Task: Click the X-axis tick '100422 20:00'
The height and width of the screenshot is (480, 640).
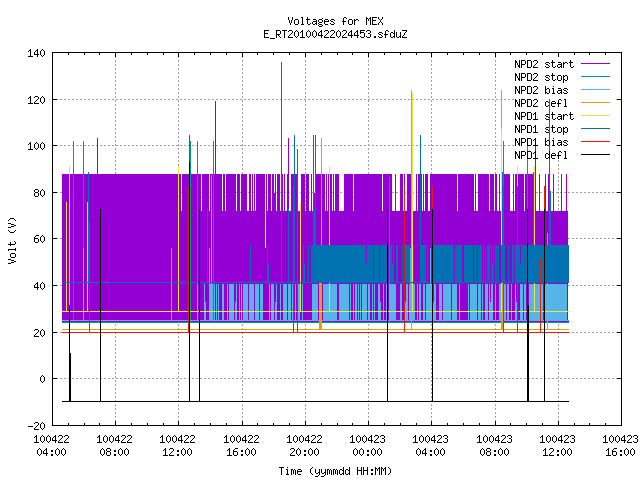Action: [x=304, y=446]
